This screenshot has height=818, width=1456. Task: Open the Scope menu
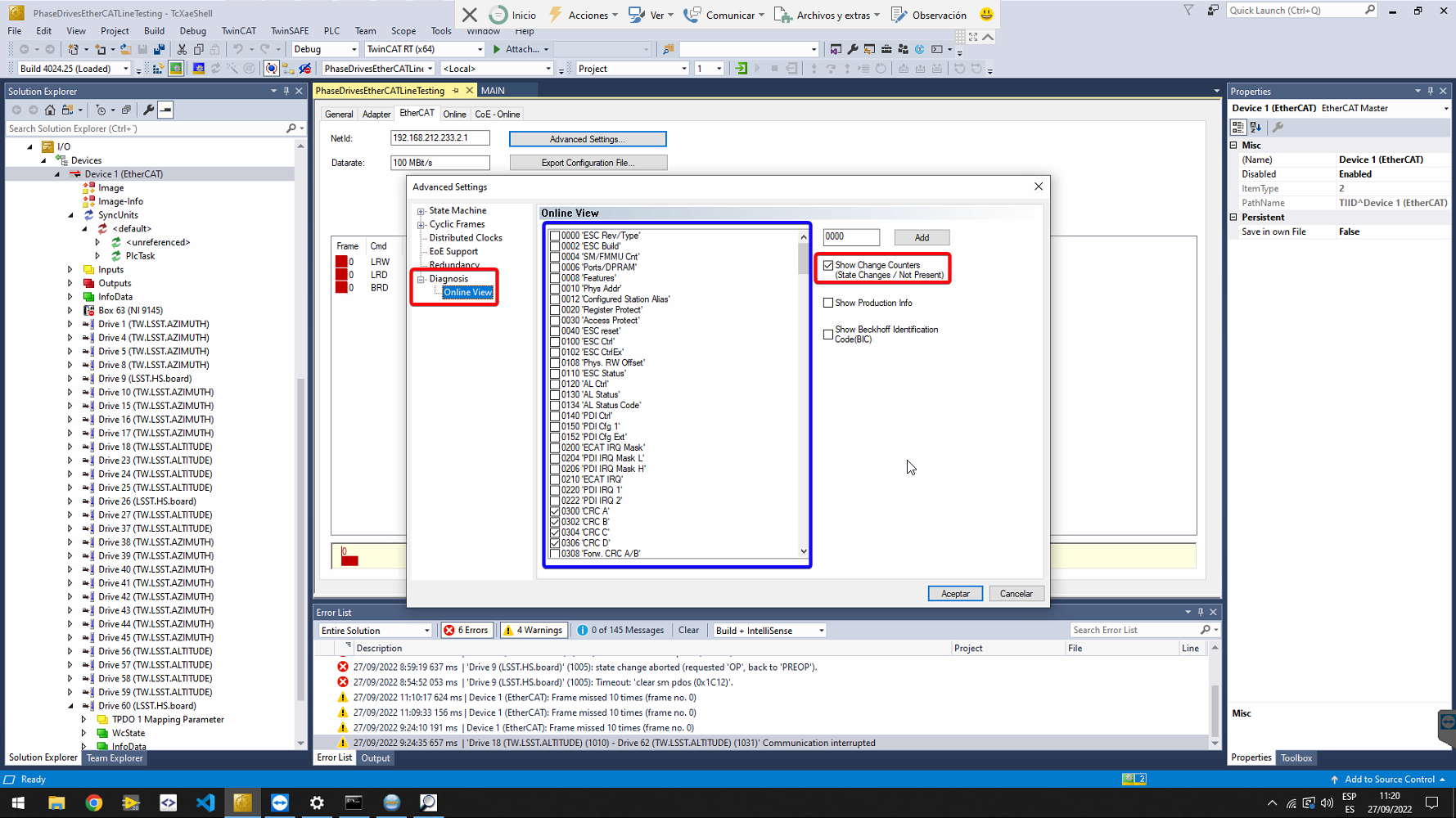coord(403,31)
